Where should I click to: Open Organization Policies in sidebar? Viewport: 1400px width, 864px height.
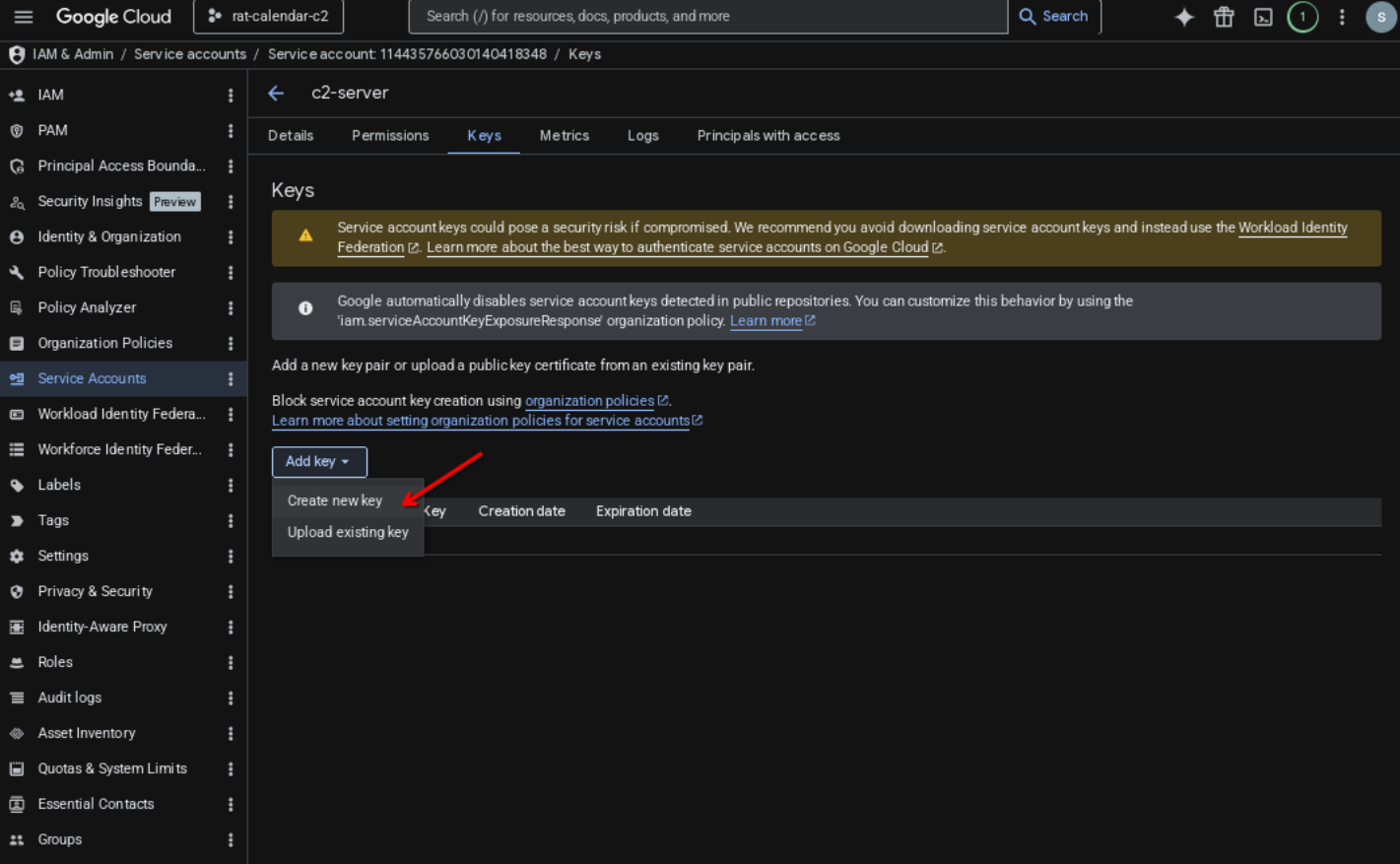(x=105, y=344)
